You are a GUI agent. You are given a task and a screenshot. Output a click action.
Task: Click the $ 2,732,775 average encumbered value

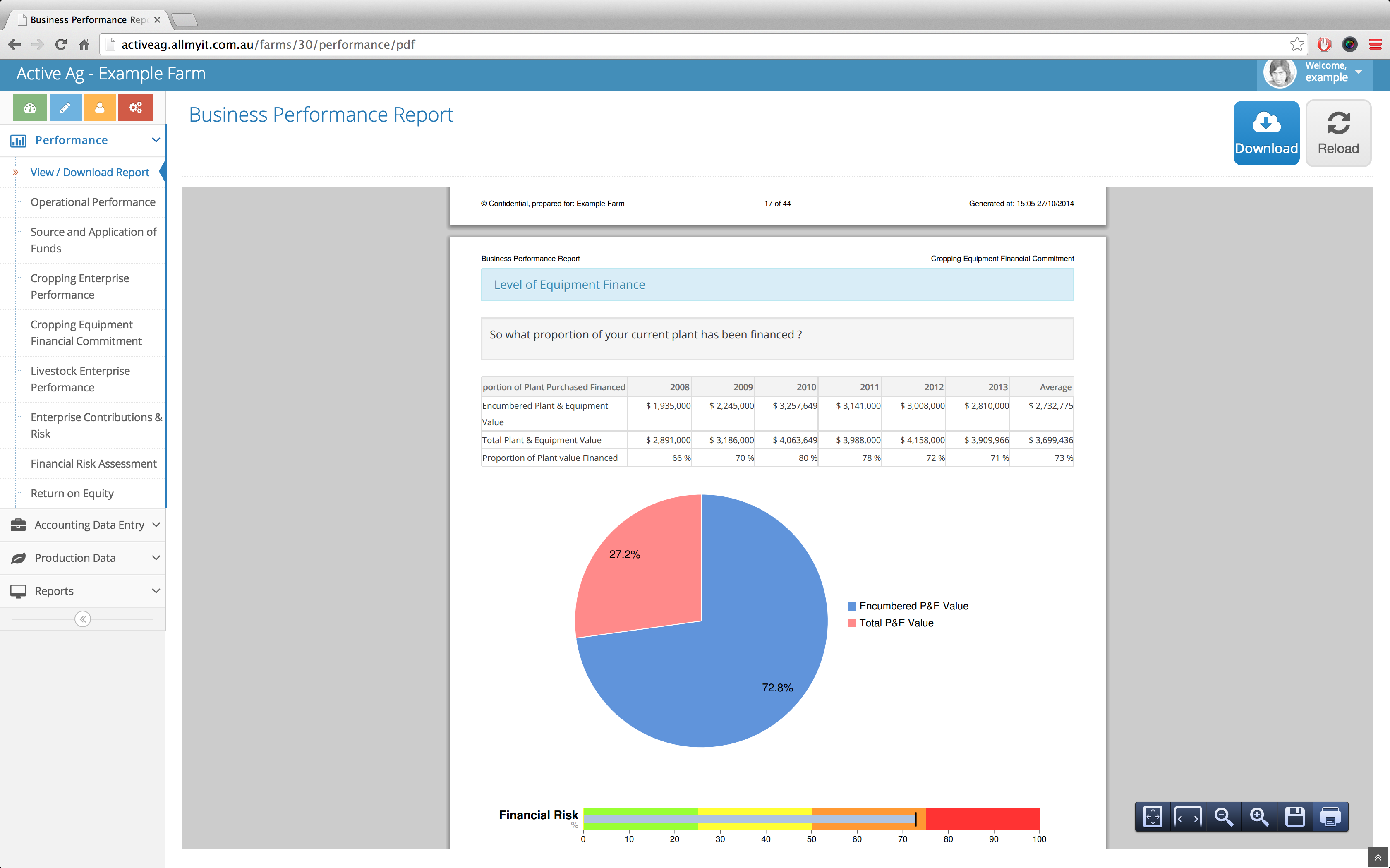click(1051, 406)
